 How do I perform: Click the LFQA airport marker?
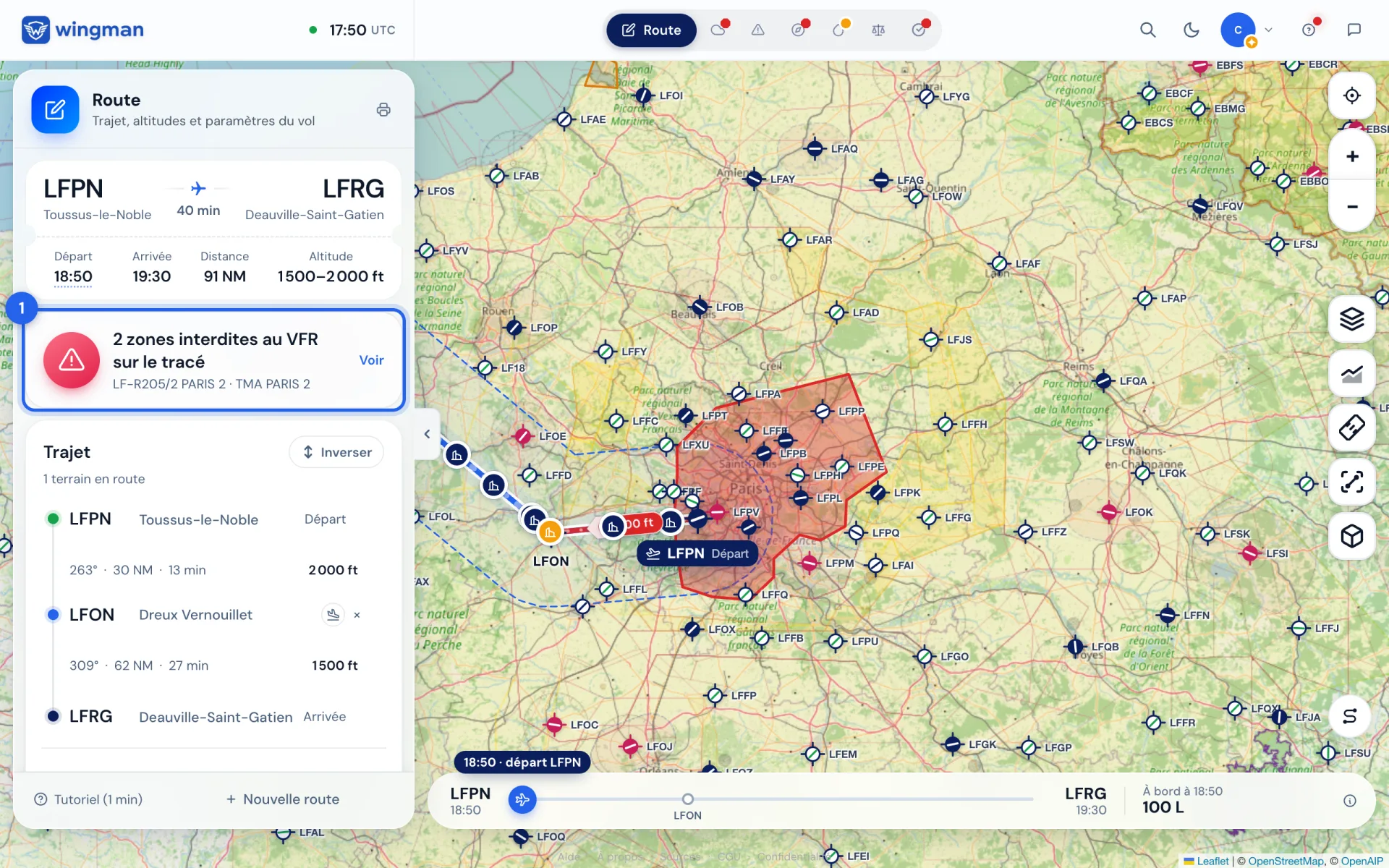coord(1104,380)
